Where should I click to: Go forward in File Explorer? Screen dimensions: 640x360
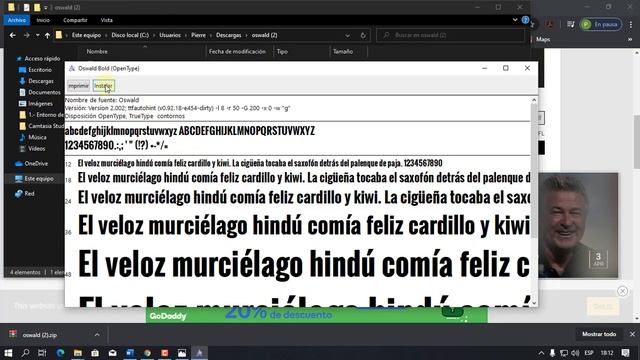click(x=26, y=36)
